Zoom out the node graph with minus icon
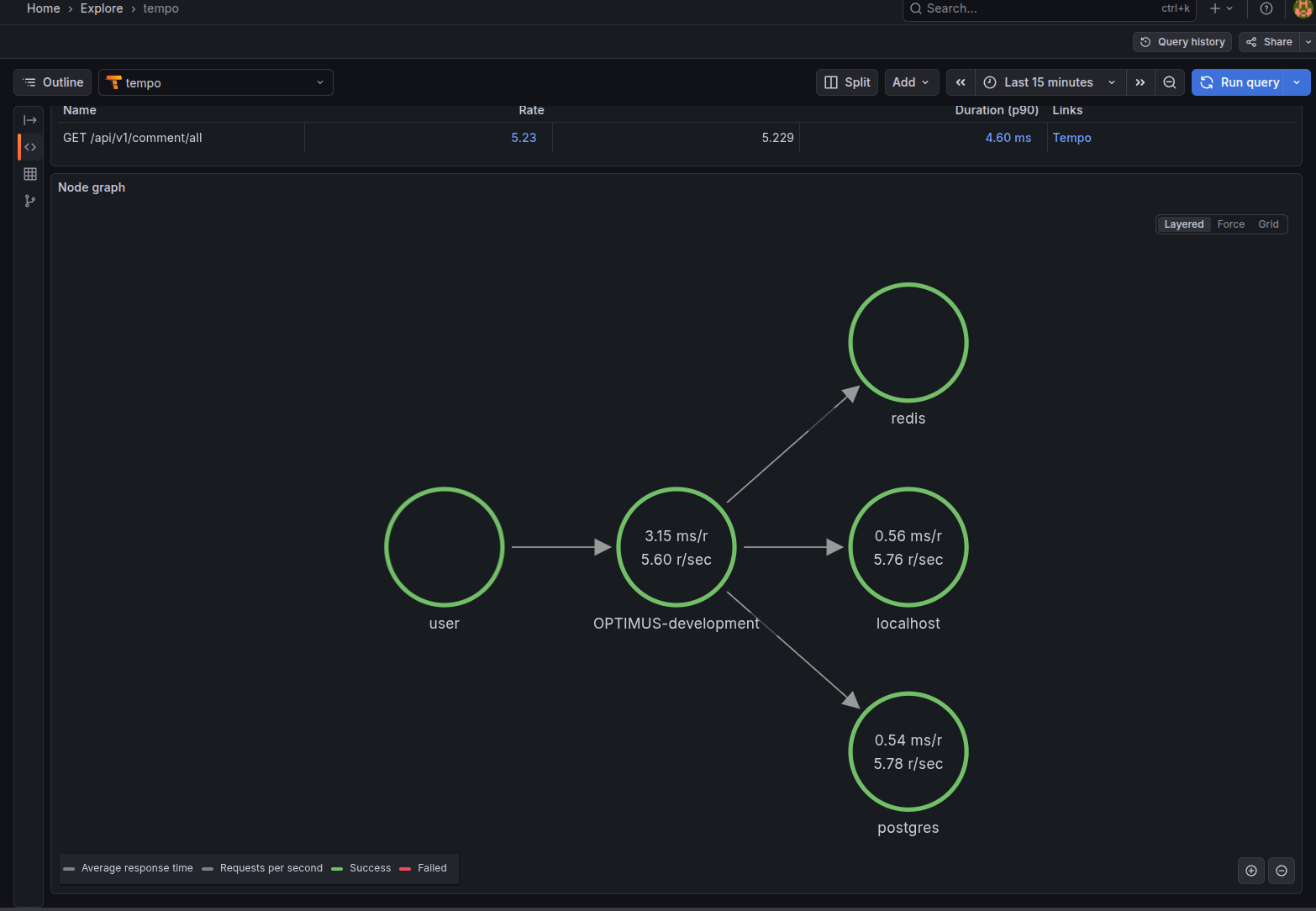This screenshot has width=1316, height=911. coord(1281,871)
